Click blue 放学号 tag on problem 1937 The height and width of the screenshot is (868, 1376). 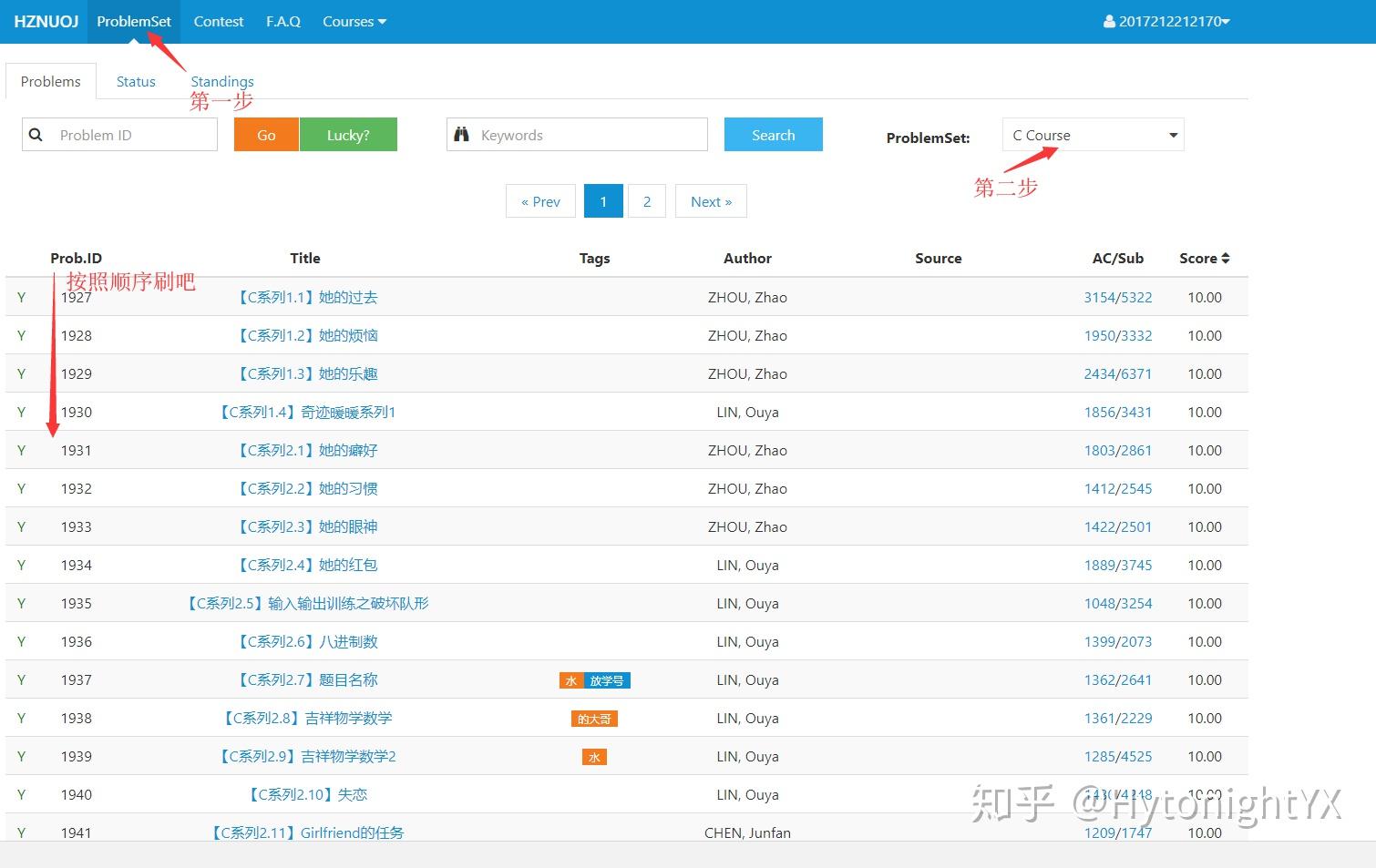coord(607,680)
